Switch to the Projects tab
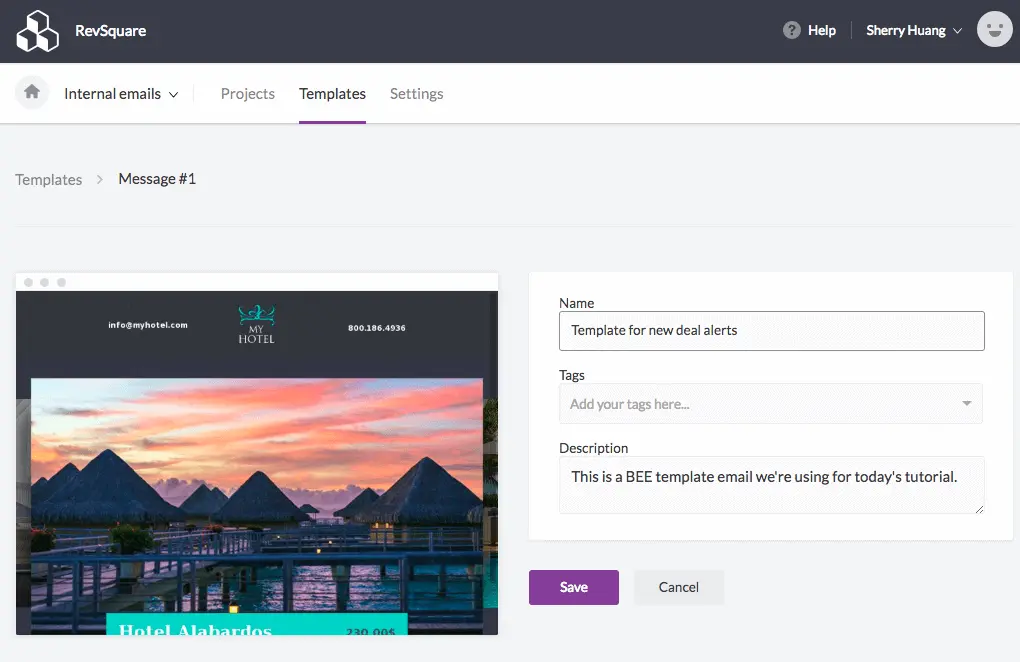1020x662 pixels. click(x=247, y=93)
